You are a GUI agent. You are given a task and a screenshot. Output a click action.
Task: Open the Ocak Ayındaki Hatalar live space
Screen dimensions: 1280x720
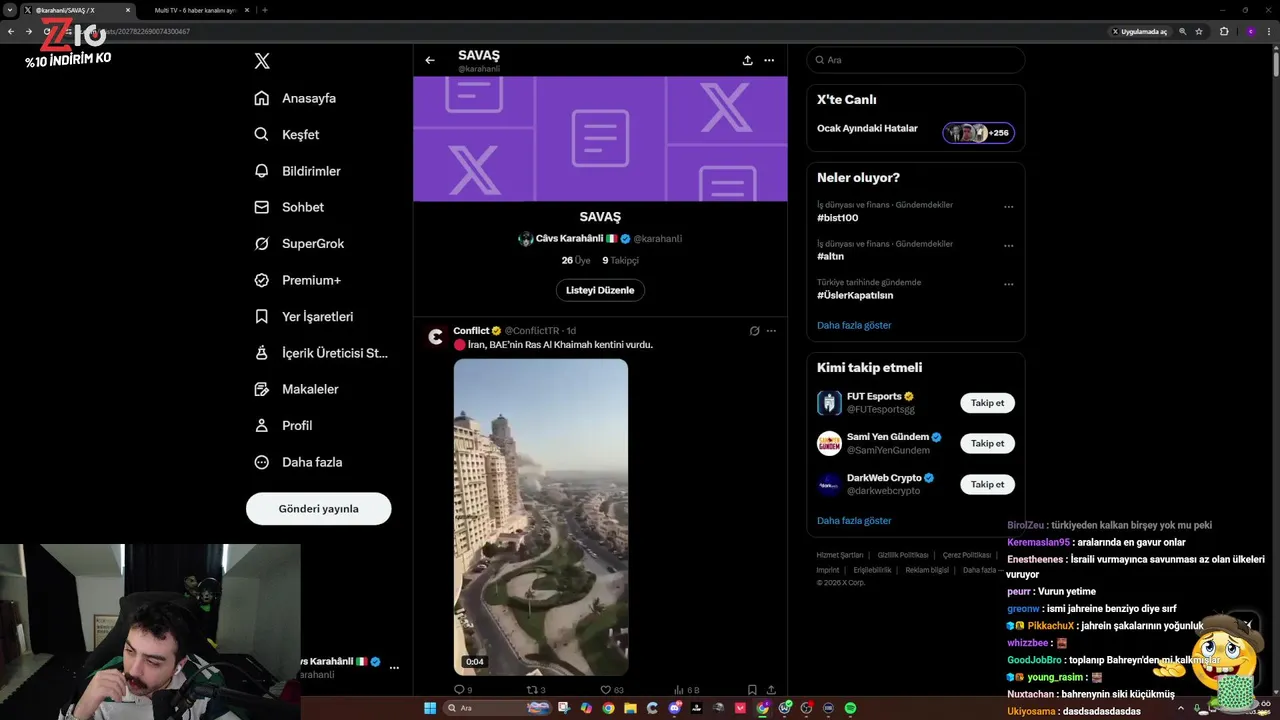pyautogui.click(x=916, y=132)
